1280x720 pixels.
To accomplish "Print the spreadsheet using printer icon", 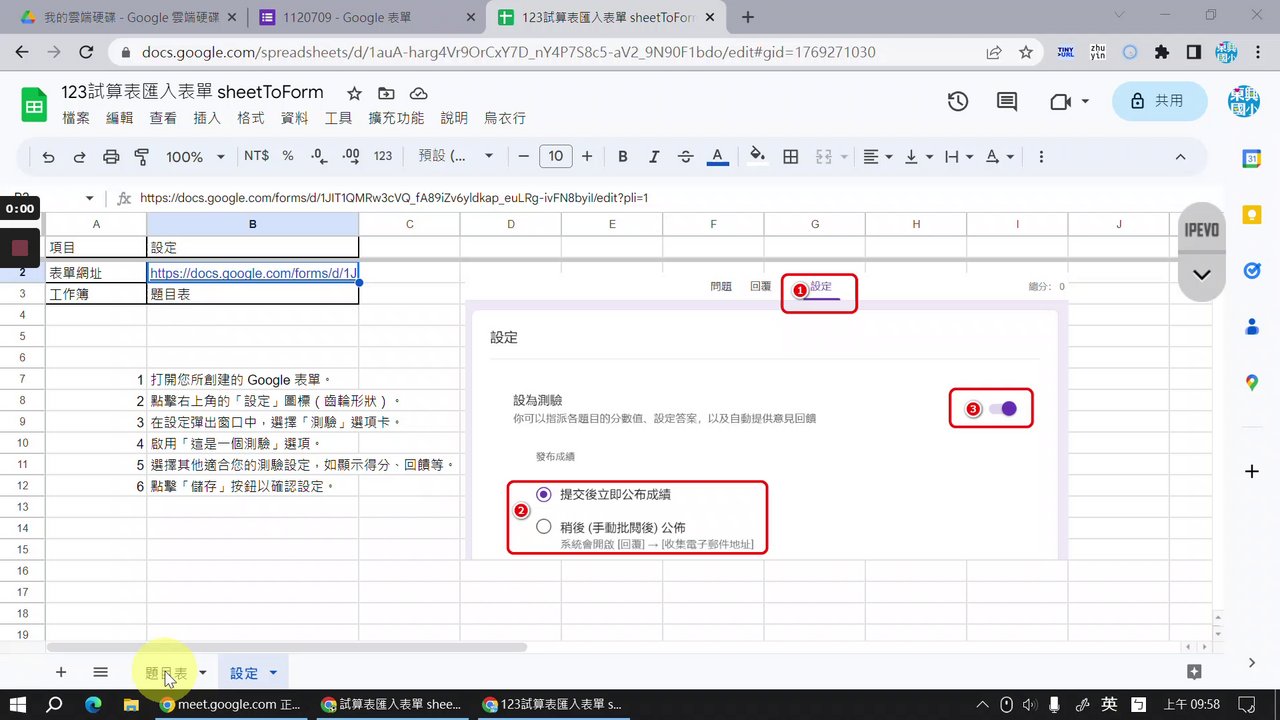I will (x=111, y=157).
